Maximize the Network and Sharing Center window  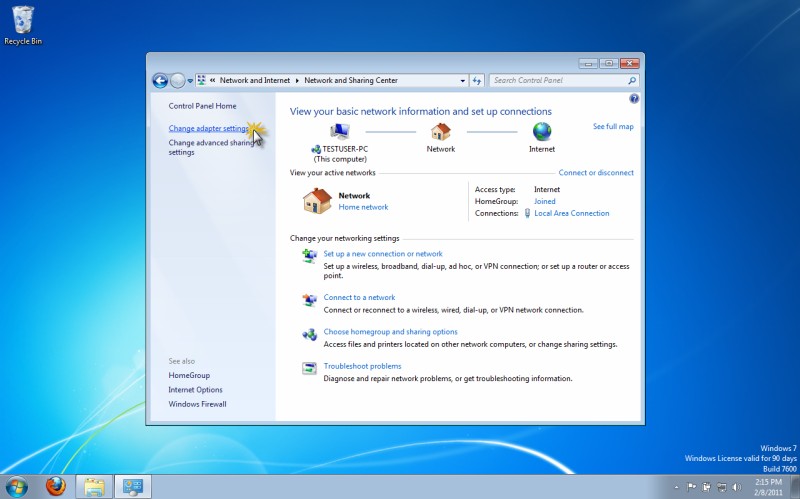tap(609, 63)
